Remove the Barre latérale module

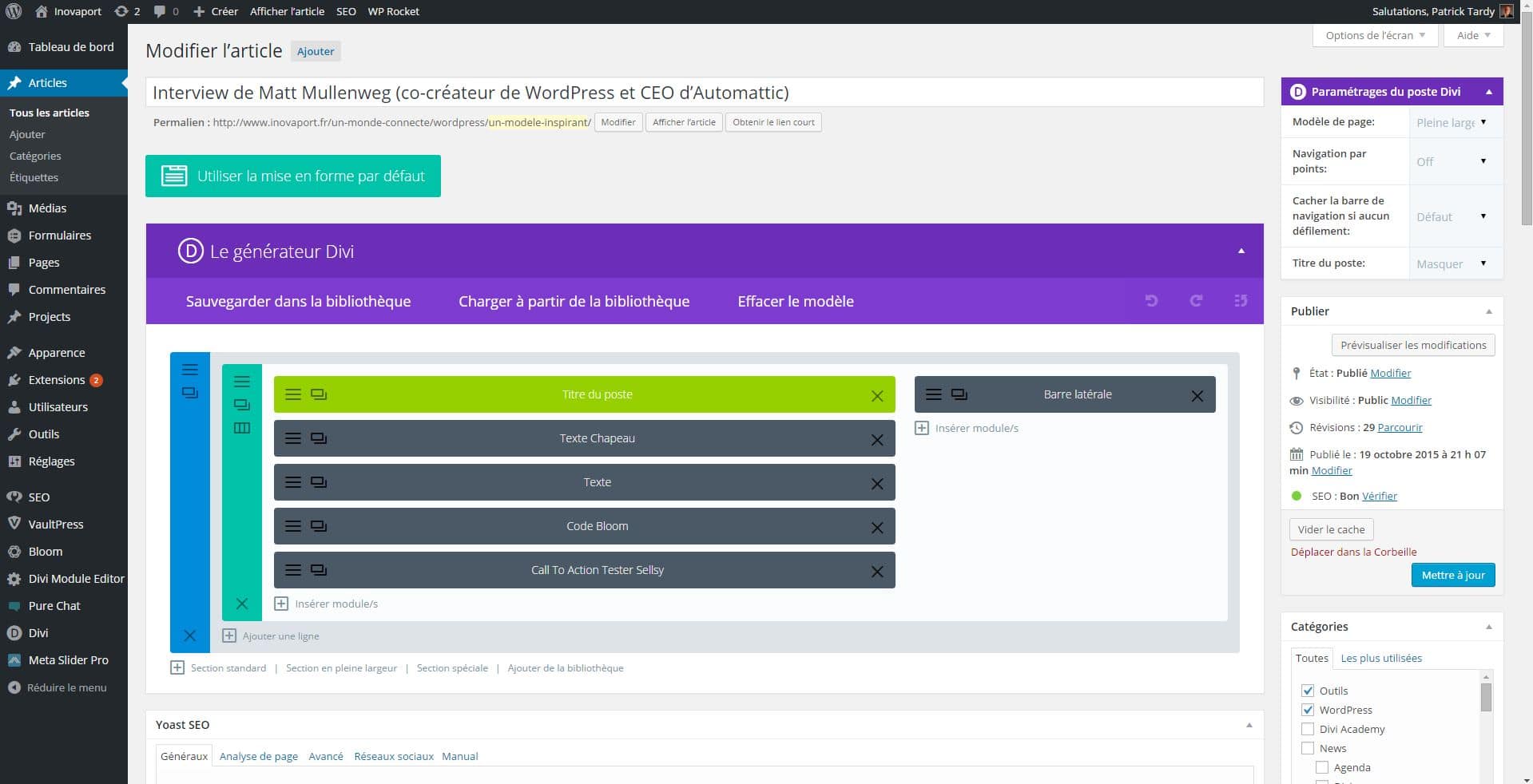pyautogui.click(x=1197, y=396)
